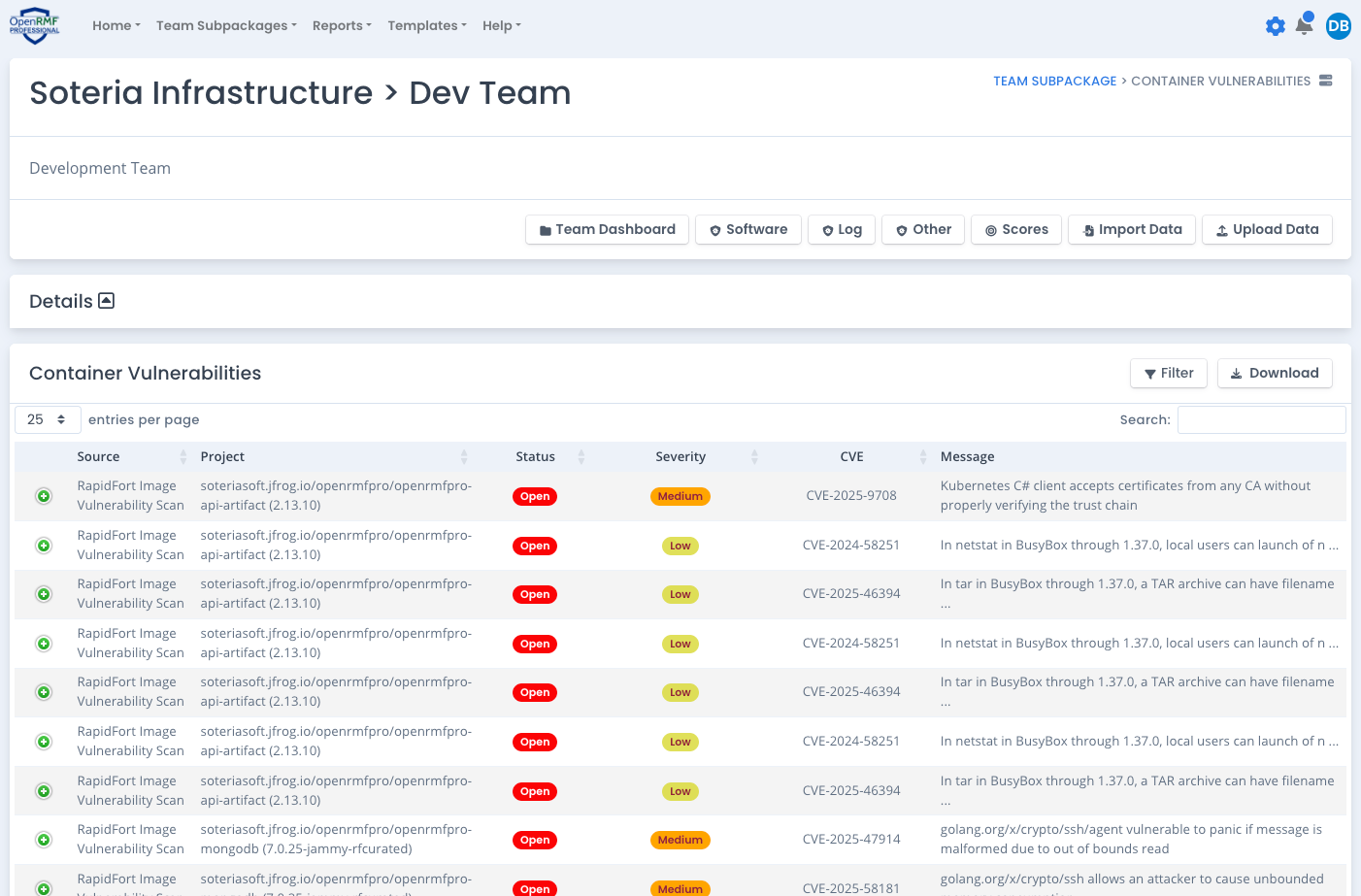Image resolution: width=1361 pixels, height=896 pixels.
Task: Open the Log dropdown button
Action: click(842, 229)
